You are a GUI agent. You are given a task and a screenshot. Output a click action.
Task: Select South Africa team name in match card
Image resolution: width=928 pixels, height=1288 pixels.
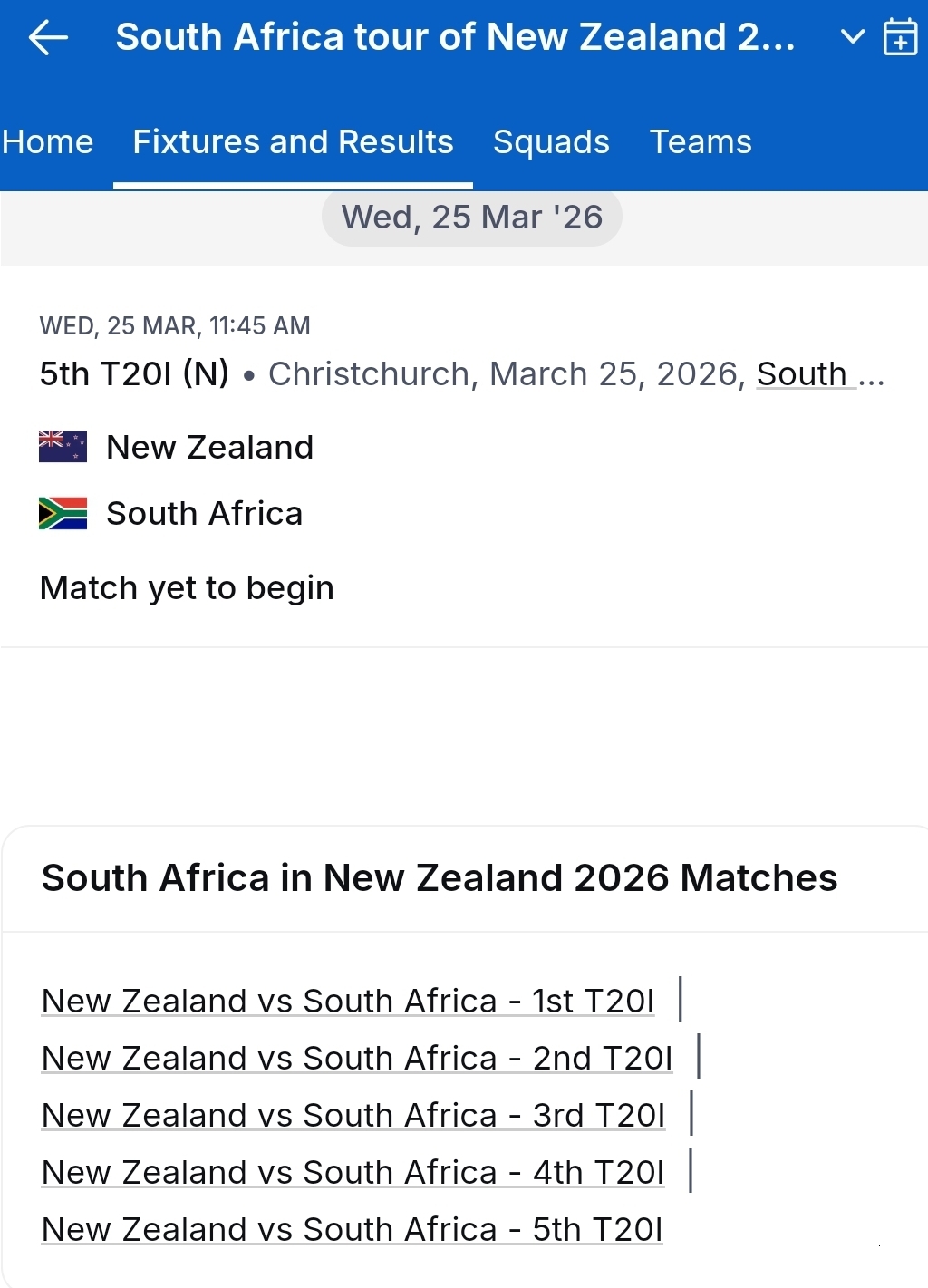coord(205,513)
